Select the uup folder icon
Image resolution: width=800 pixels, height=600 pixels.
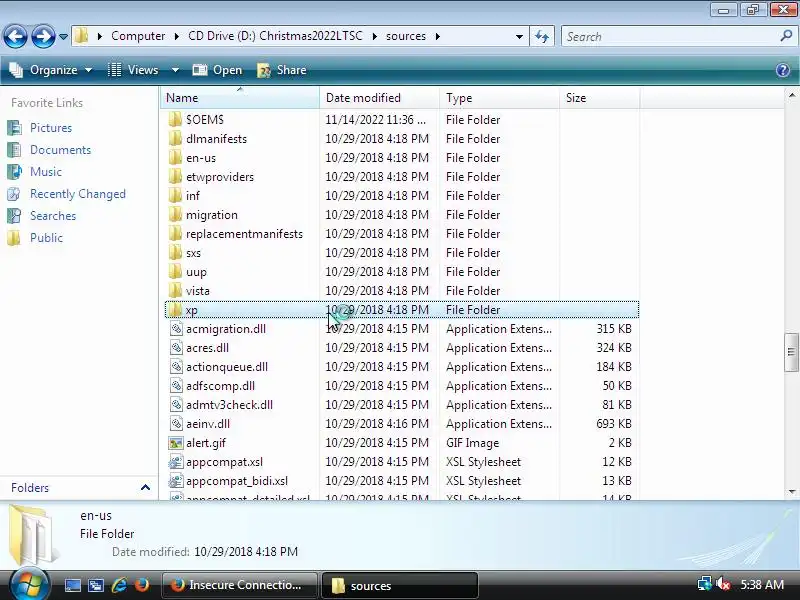[x=175, y=271]
